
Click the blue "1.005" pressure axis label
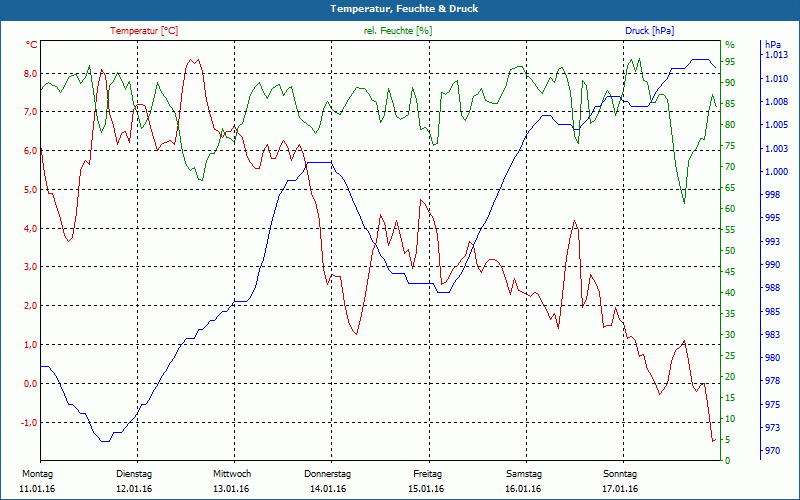776,125
